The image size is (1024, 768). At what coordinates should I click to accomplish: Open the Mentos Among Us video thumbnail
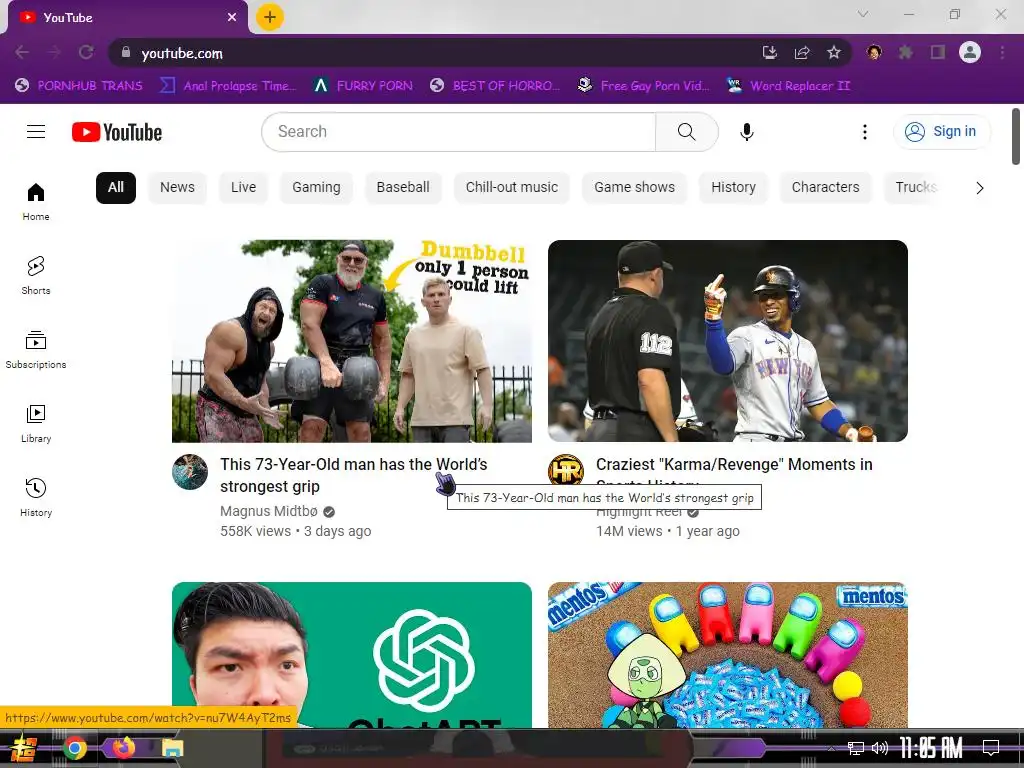pyautogui.click(x=728, y=654)
